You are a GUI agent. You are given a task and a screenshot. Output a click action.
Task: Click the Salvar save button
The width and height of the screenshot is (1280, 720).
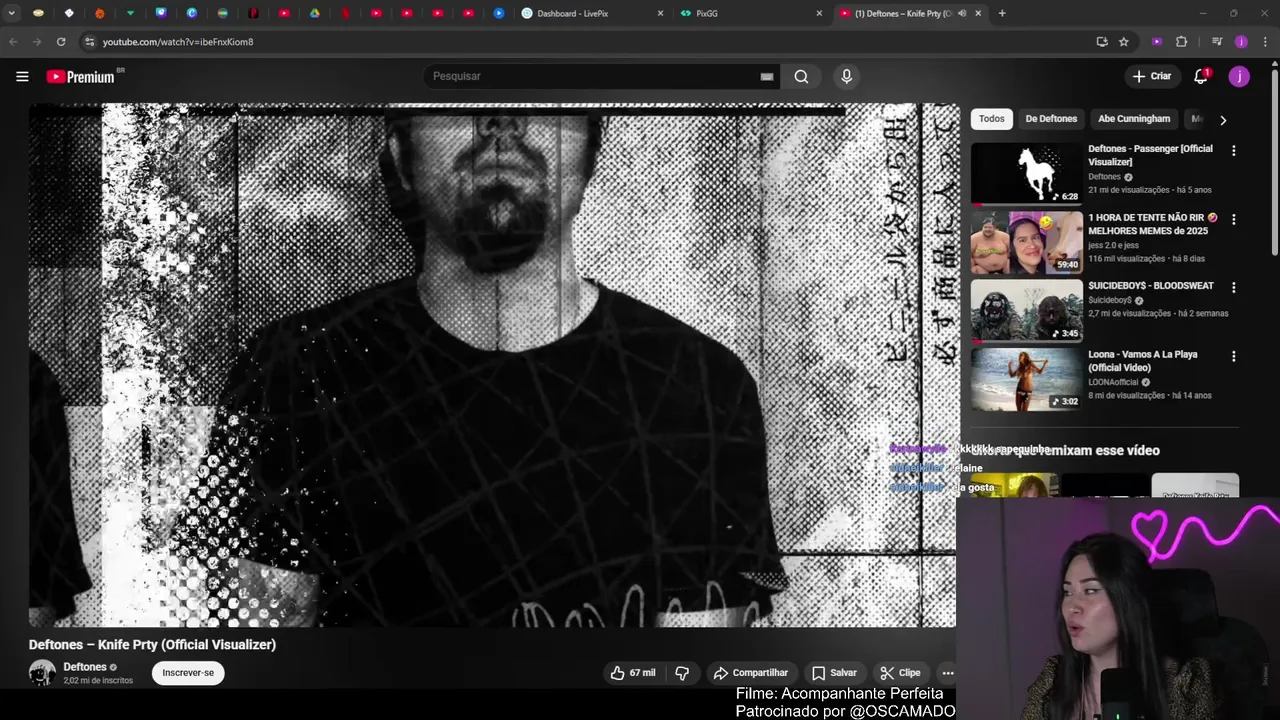coord(834,673)
